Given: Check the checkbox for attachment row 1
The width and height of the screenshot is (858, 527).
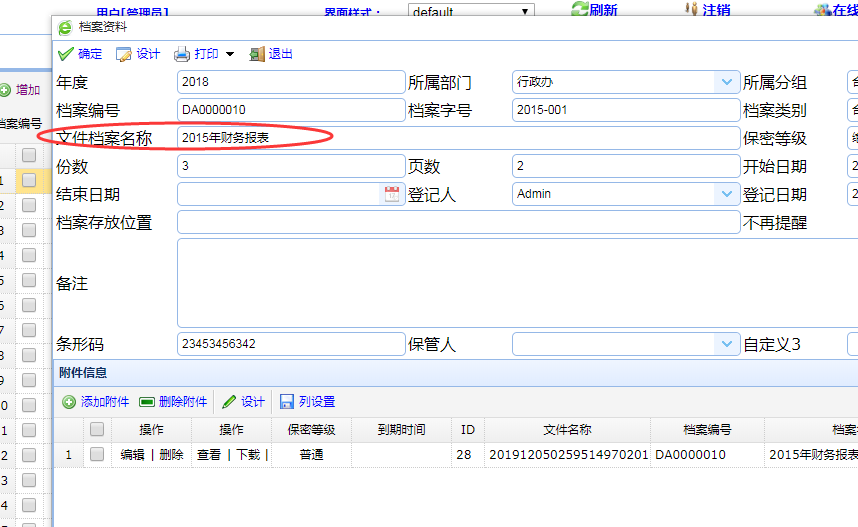Looking at the screenshot, I should pos(97,454).
